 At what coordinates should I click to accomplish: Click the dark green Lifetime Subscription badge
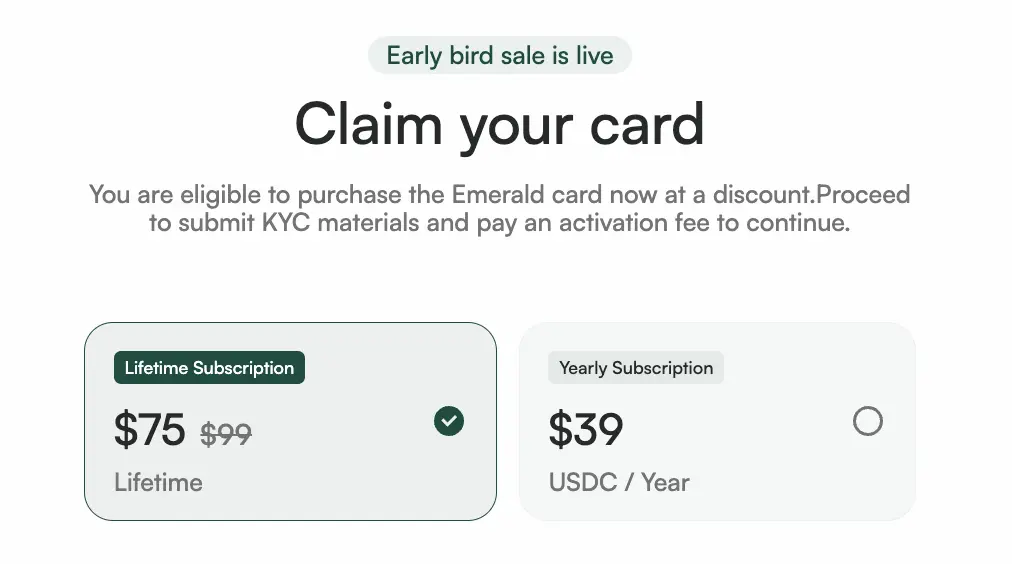click(x=209, y=368)
